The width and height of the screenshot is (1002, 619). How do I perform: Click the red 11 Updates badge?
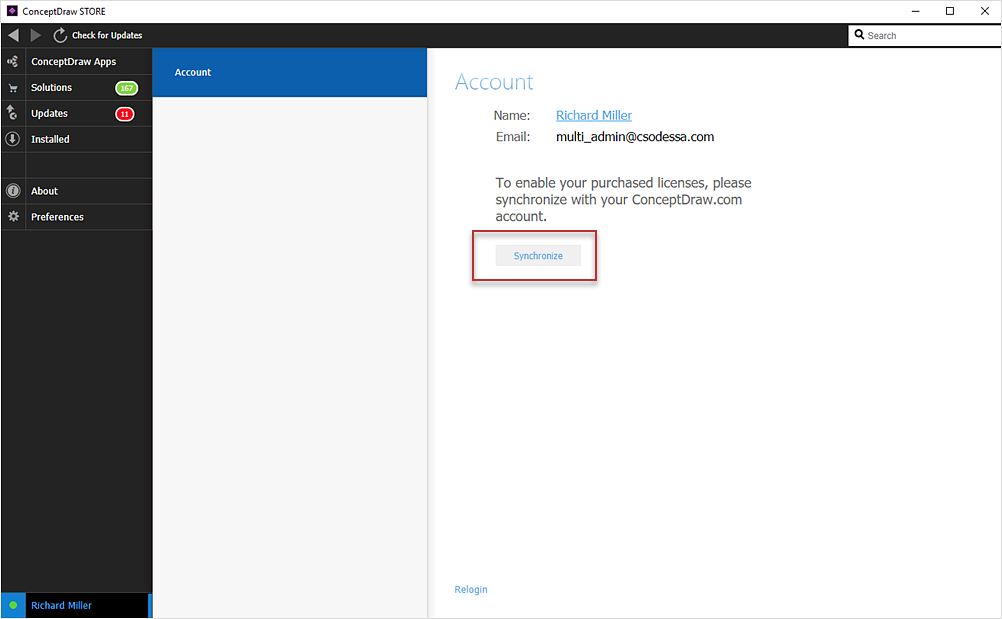[x=125, y=114]
